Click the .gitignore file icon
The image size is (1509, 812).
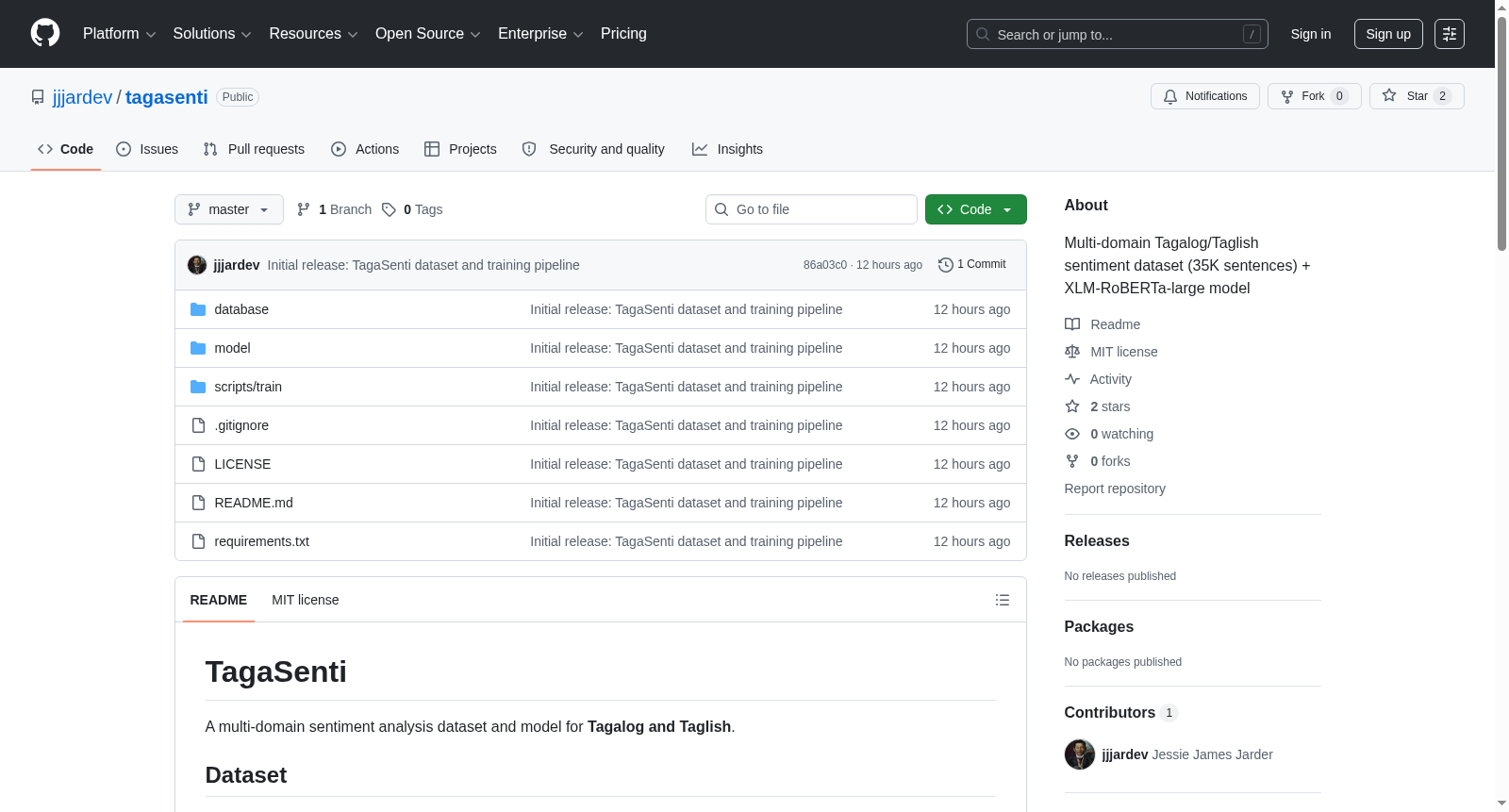pyautogui.click(x=198, y=425)
